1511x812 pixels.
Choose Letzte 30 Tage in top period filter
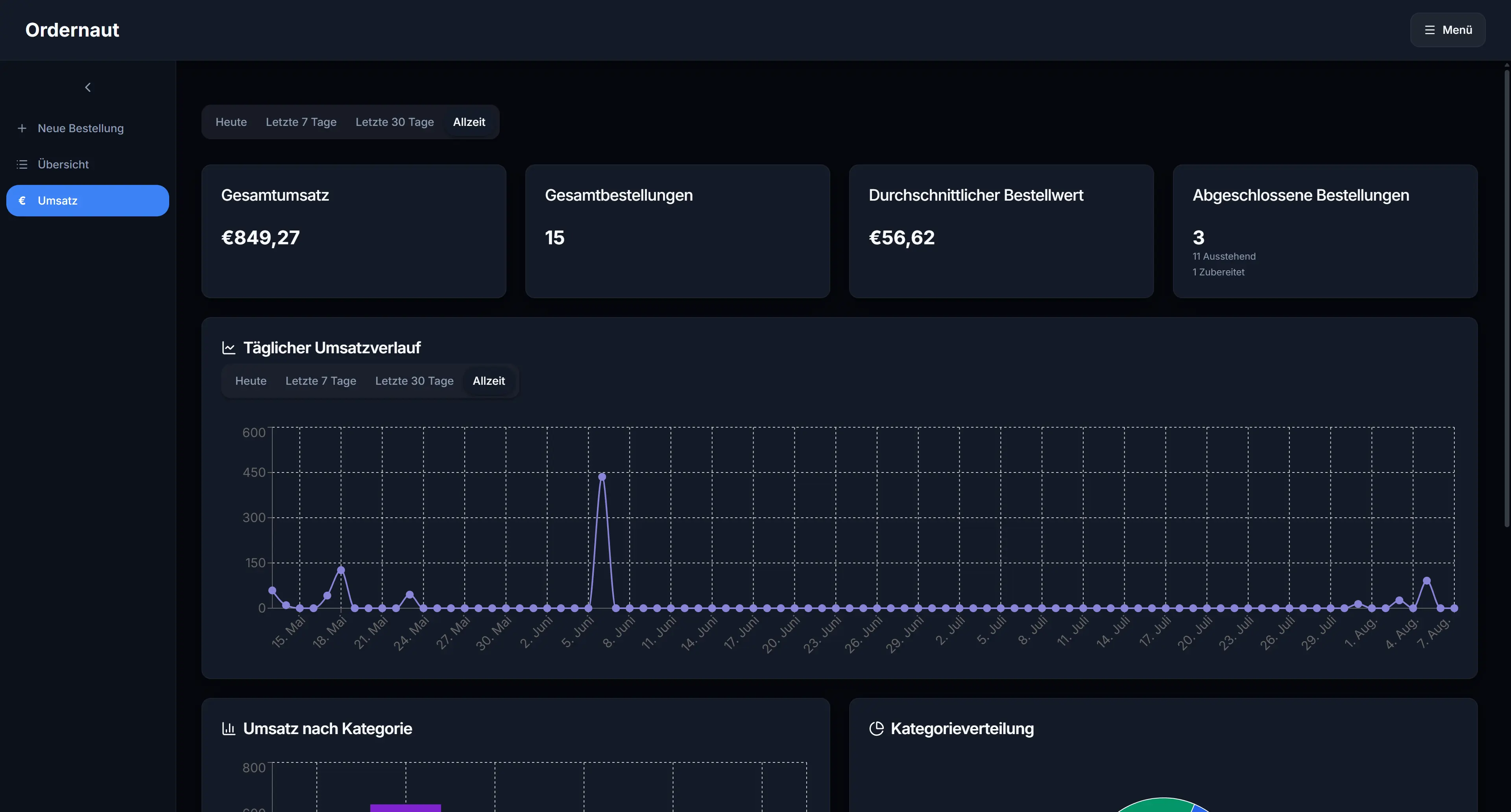point(395,122)
